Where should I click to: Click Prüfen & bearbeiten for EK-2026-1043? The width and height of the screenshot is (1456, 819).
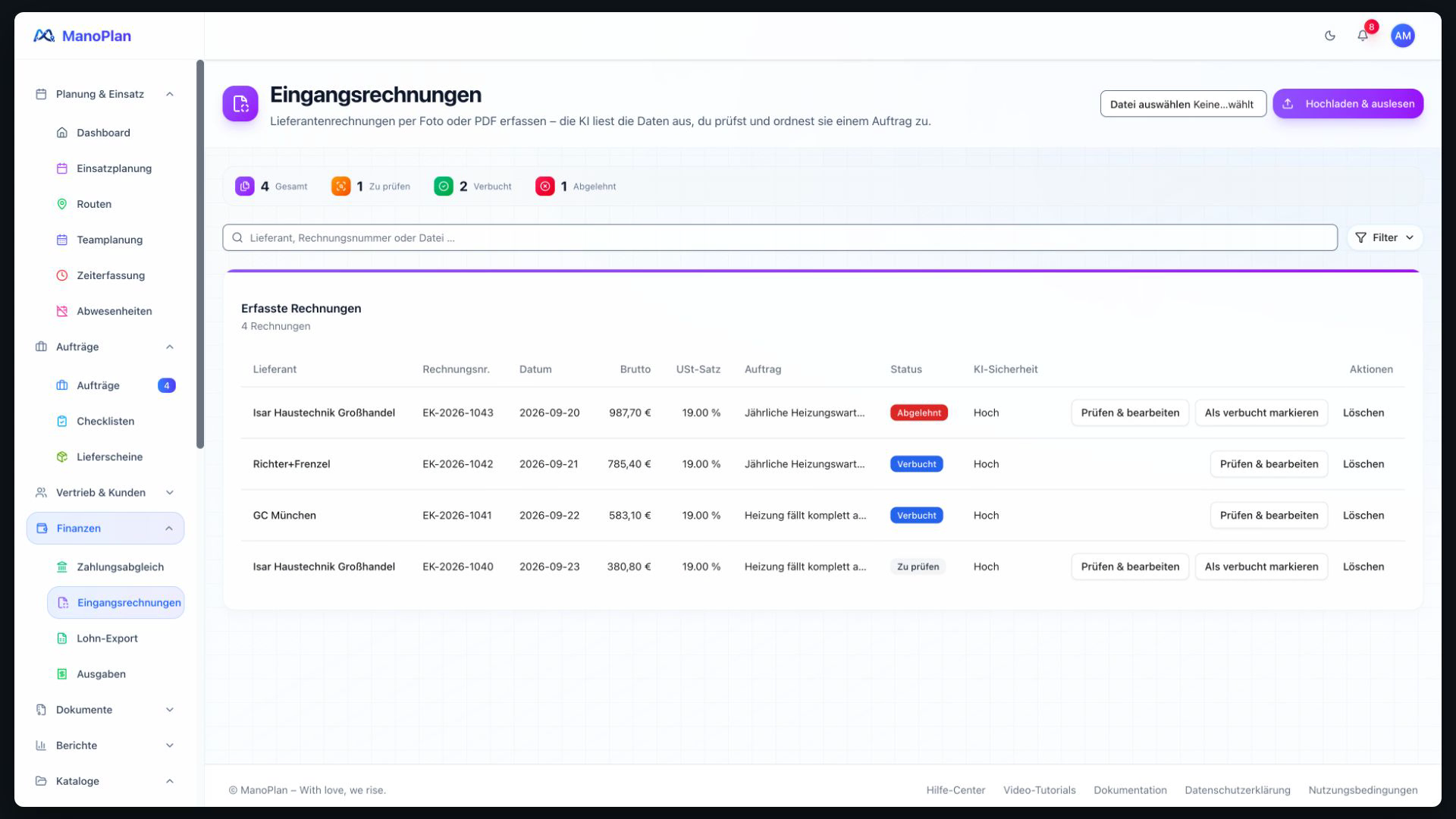1130,413
